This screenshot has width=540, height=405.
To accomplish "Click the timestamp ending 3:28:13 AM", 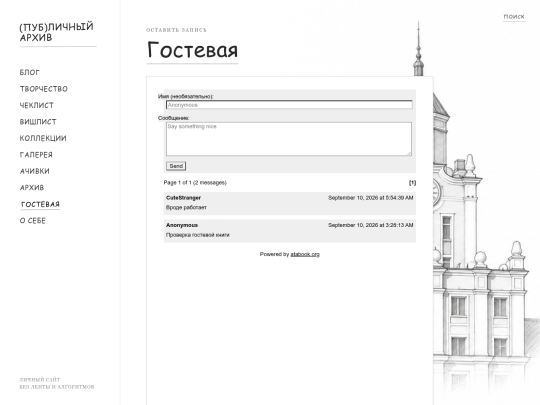I will tap(371, 225).
